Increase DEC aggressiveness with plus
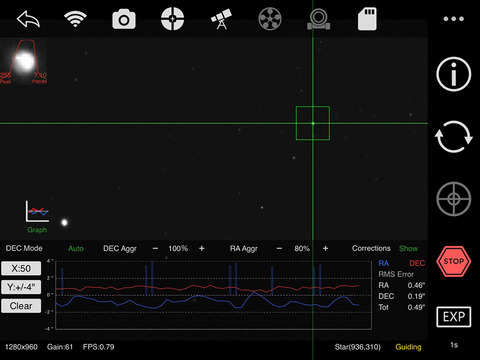This screenshot has width=480, height=360. (x=201, y=248)
